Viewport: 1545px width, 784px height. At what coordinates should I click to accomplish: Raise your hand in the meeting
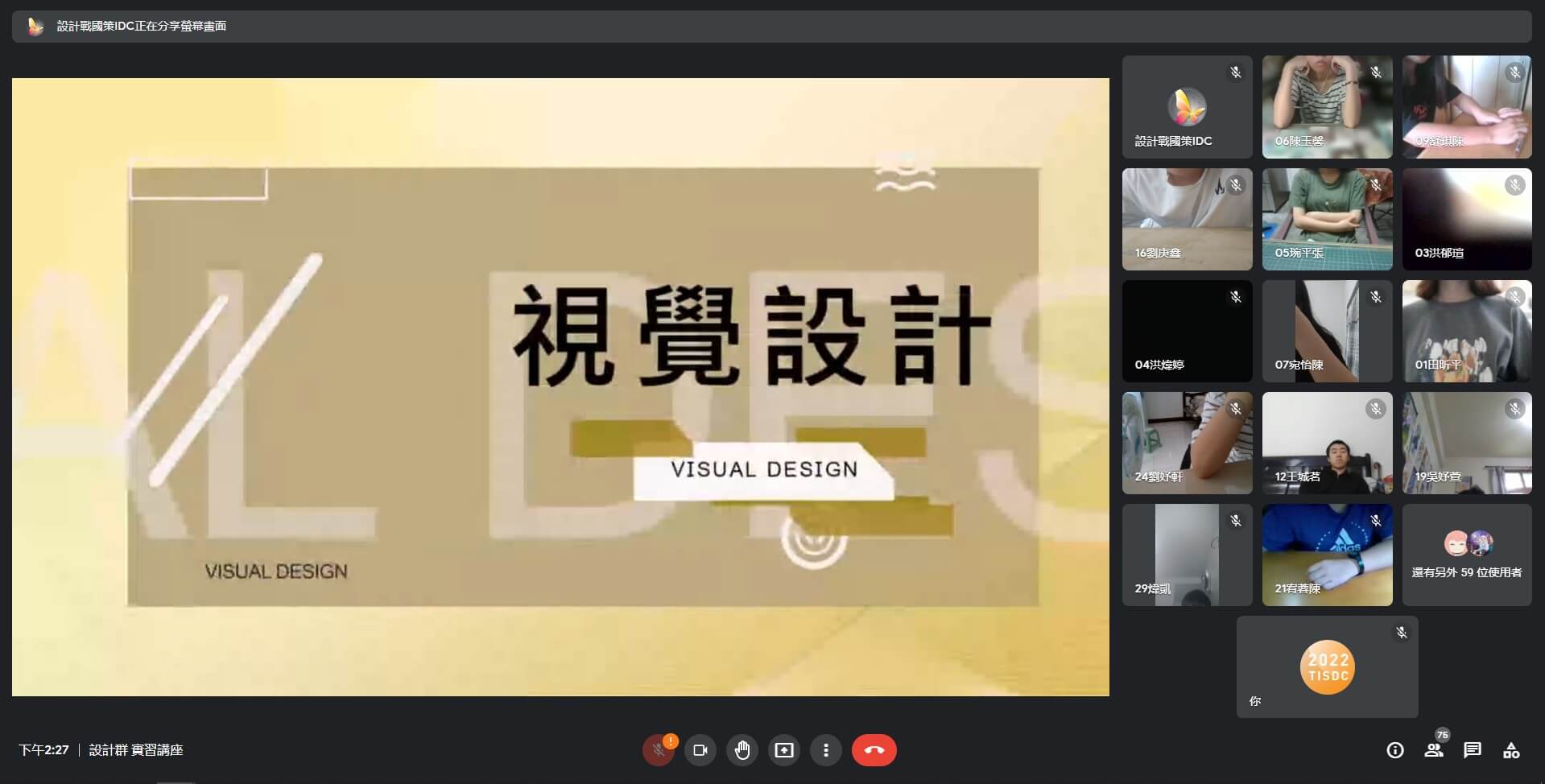pos(742,750)
